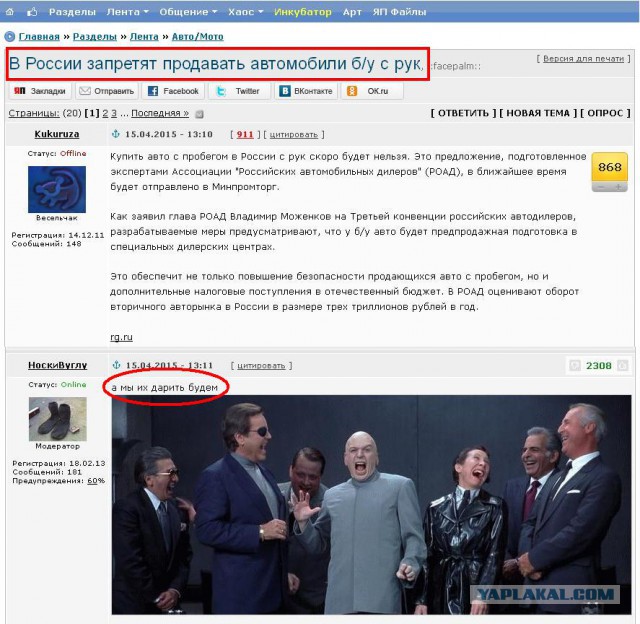Open the Разделы menu item
Image resolution: width=640 pixels, height=624 pixels.
click(72, 12)
